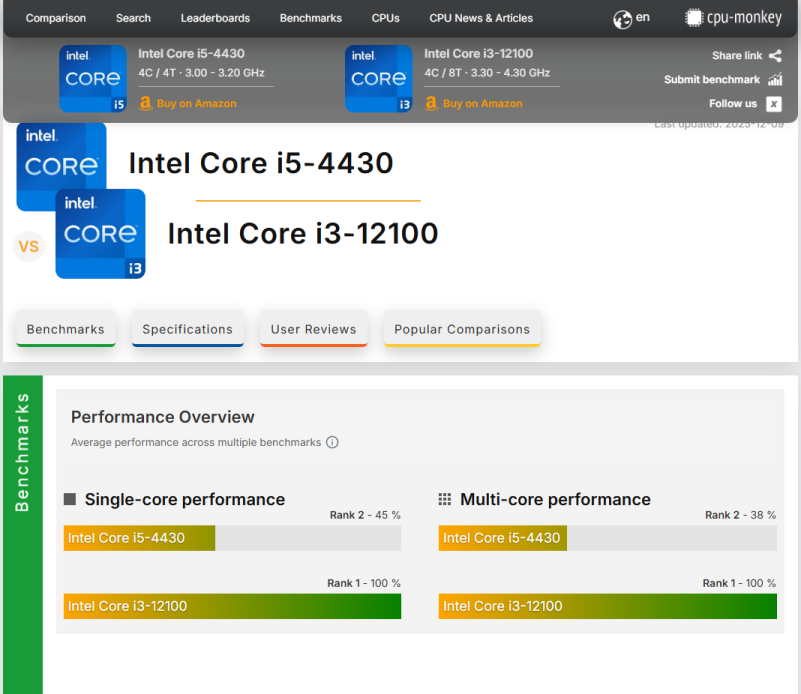The image size is (801, 694).
Task: Click Buy on Amazon for Core i3-12100
Action: 481,104
